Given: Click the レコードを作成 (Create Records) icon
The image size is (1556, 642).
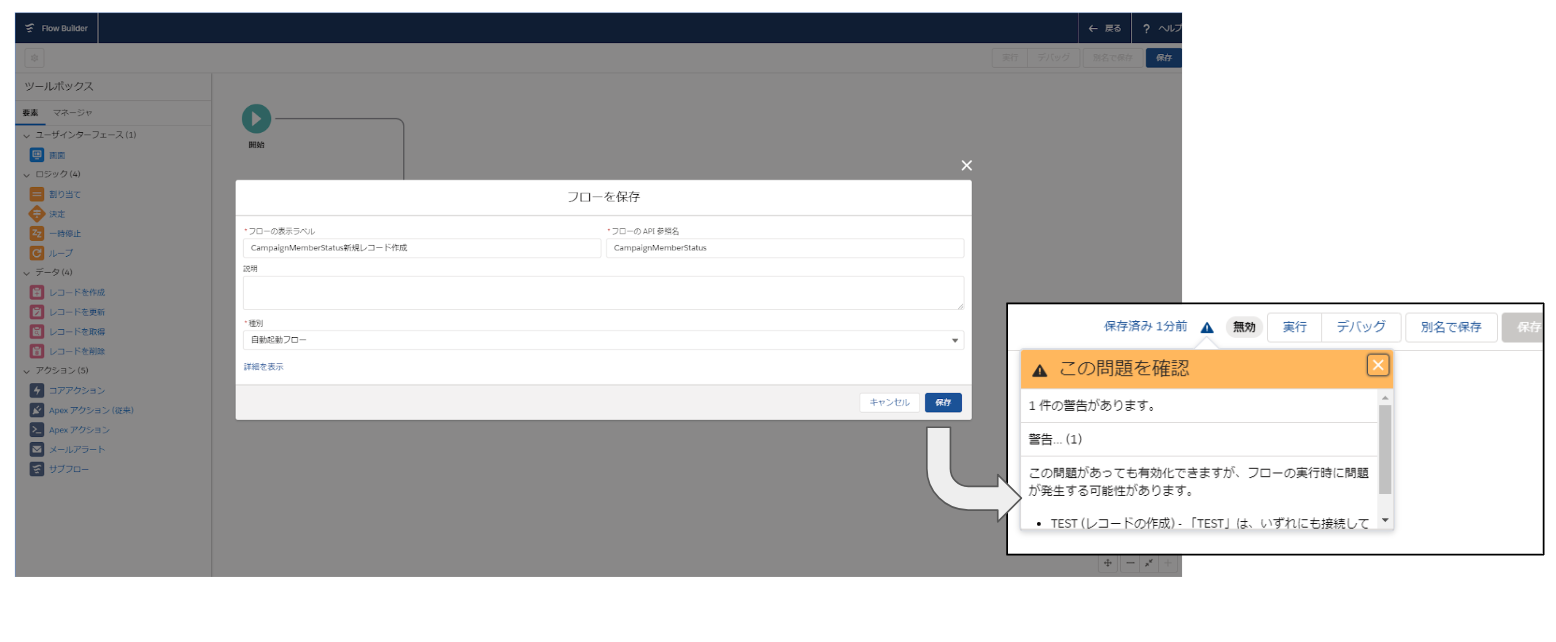Looking at the screenshot, I should coord(37,292).
